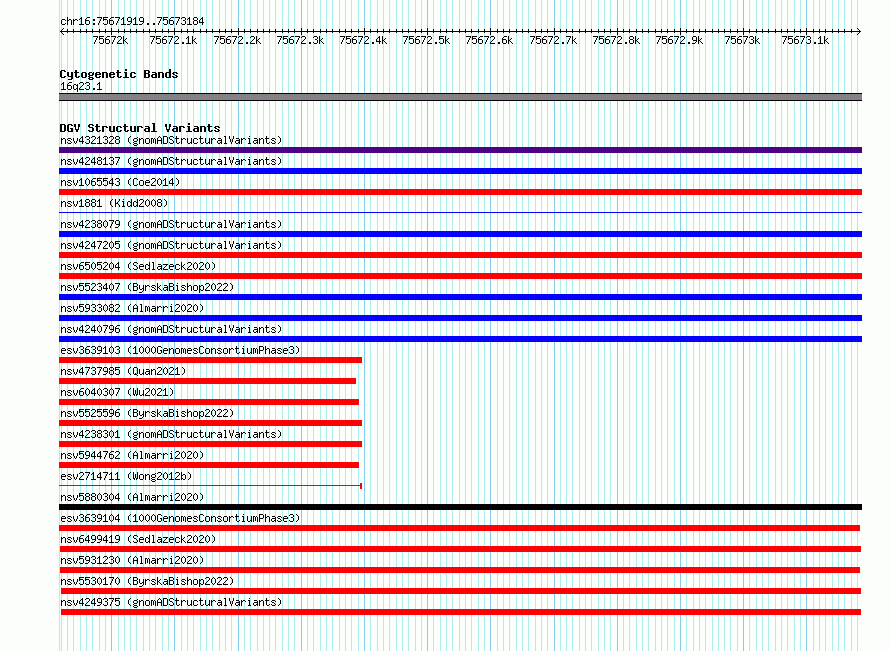890x651 pixels.
Task: Select nsv5944762 (Almarri2020) label
Action: 132,455
